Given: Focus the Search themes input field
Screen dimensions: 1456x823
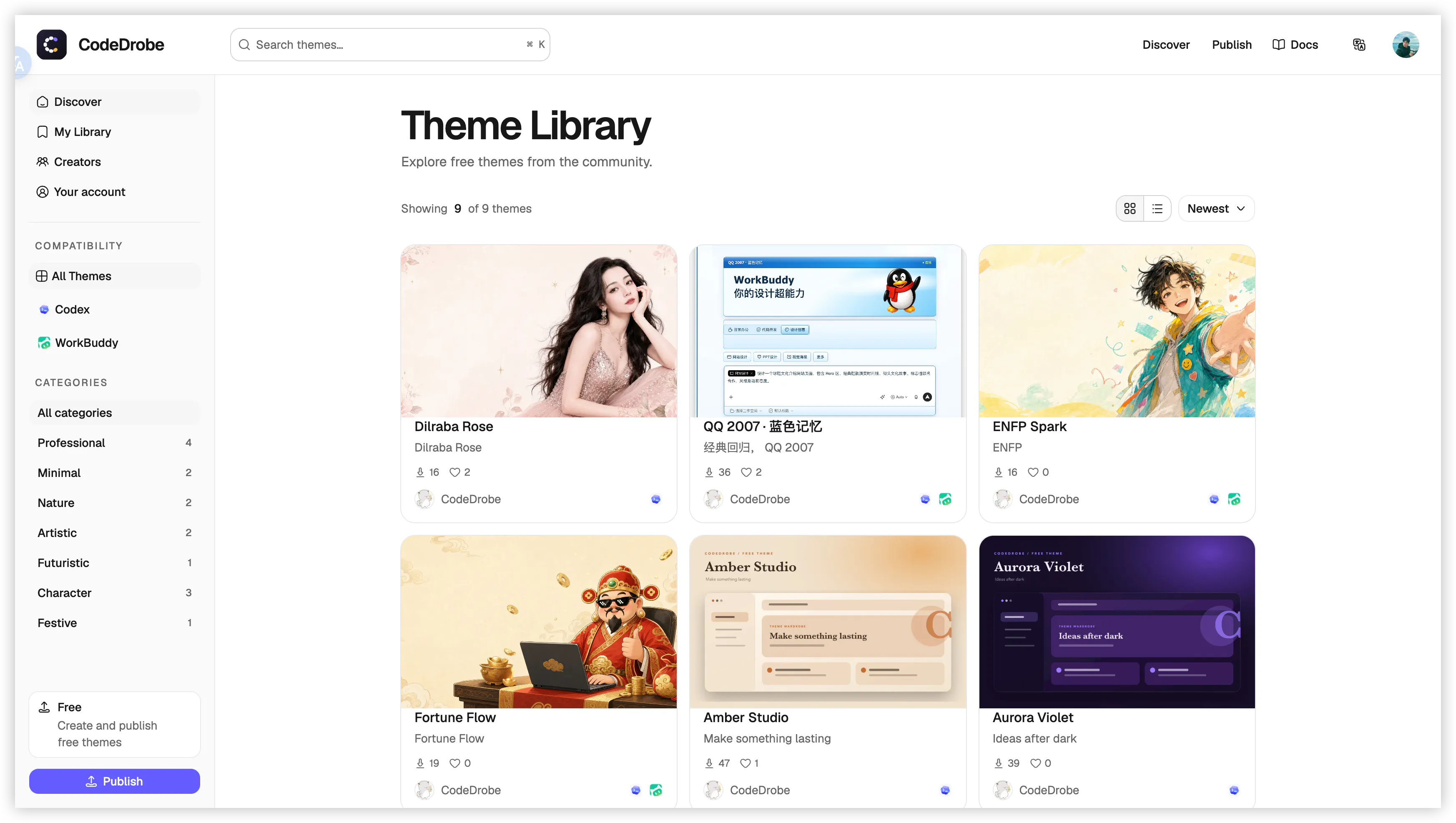Looking at the screenshot, I should pos(389,45).
